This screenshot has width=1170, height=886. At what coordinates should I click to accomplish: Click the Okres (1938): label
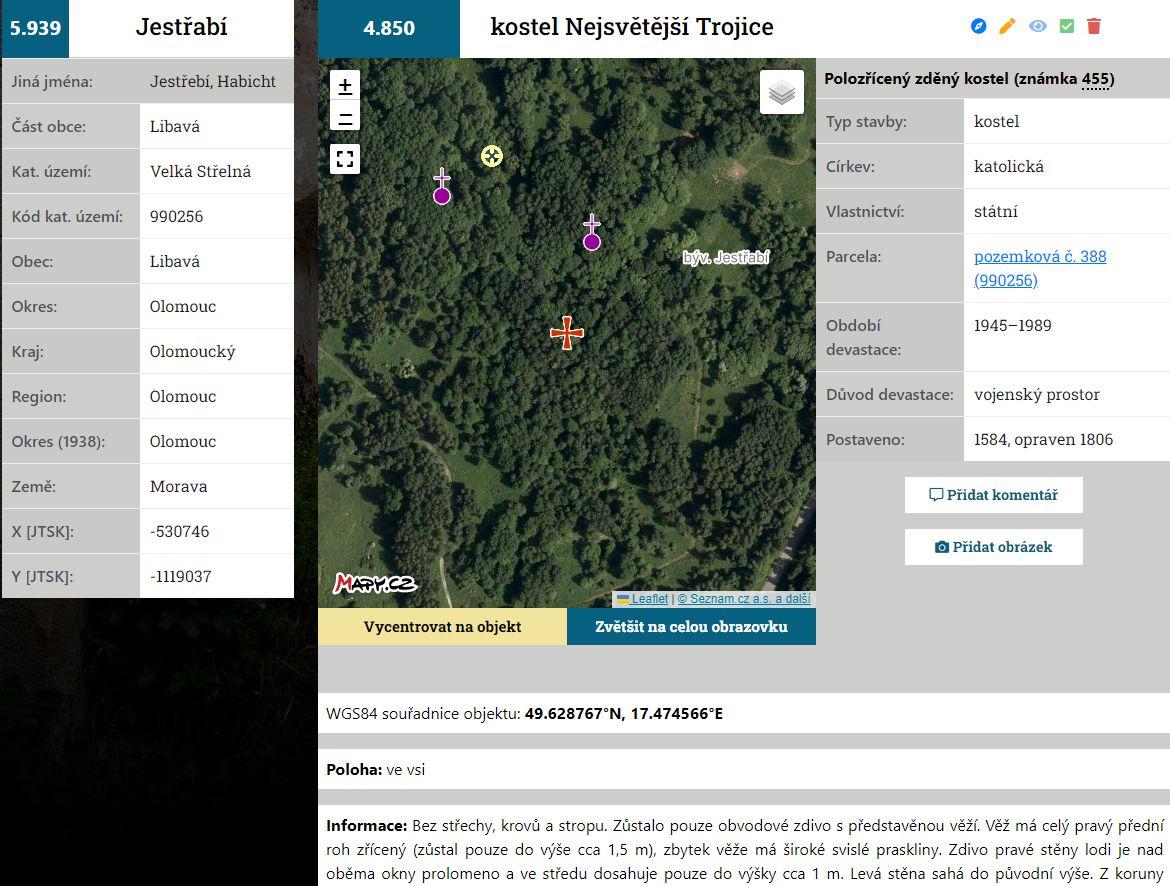(58, 442)
